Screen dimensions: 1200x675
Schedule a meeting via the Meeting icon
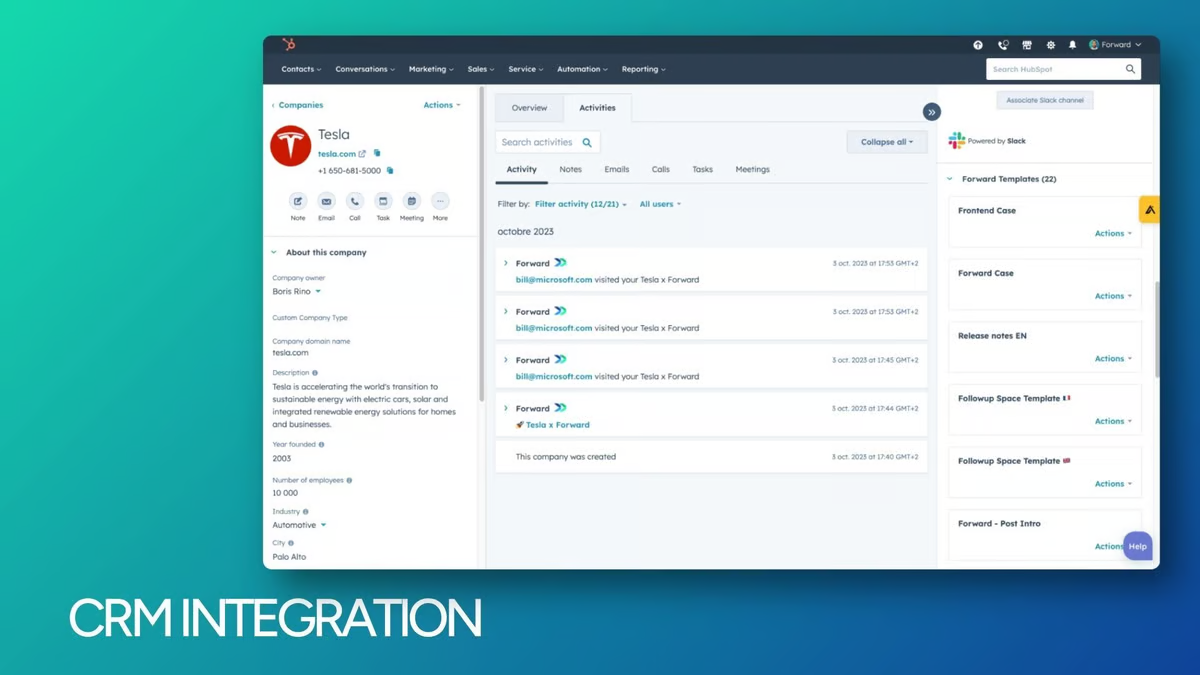pos(411,202)
